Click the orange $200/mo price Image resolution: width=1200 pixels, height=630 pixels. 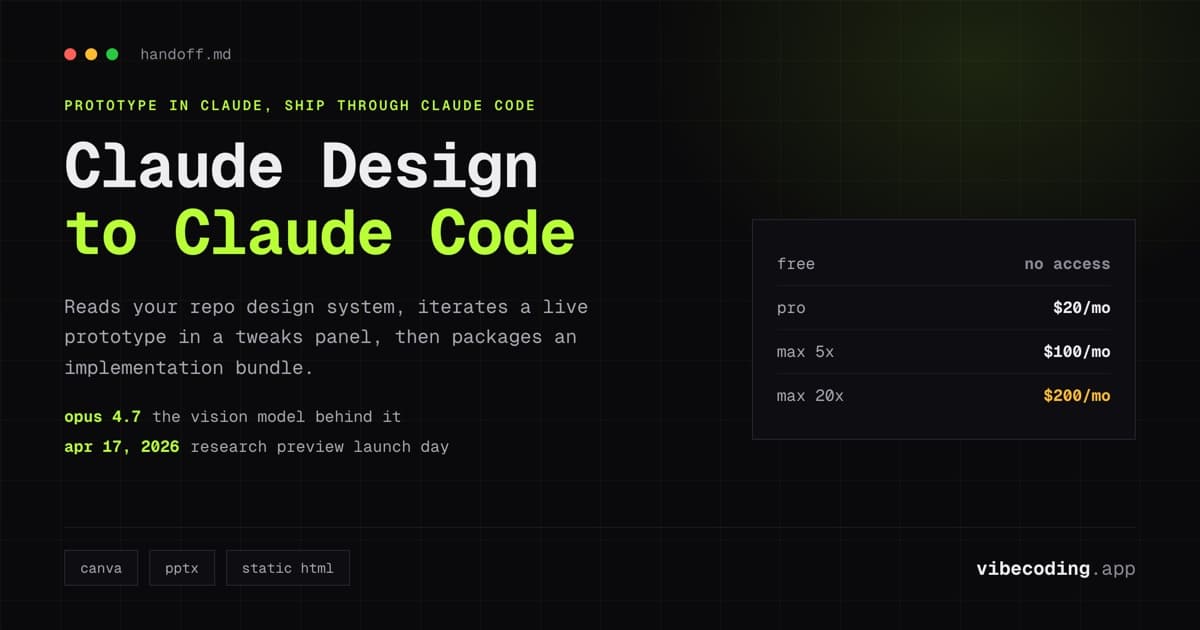(1076, 396)
